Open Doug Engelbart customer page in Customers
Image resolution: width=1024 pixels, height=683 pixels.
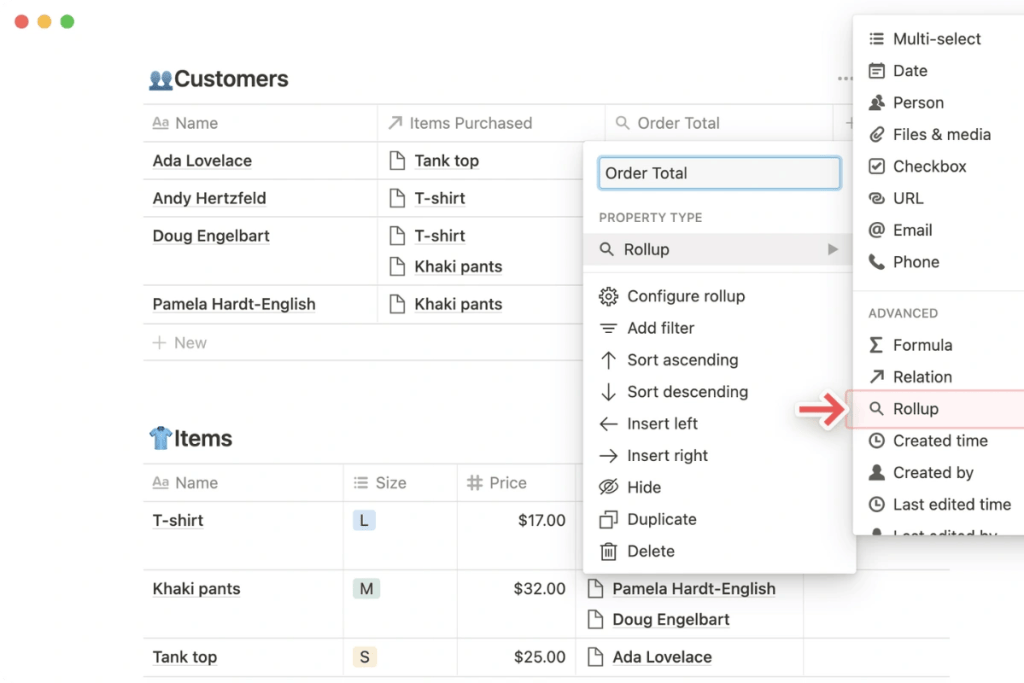[210, 236]
